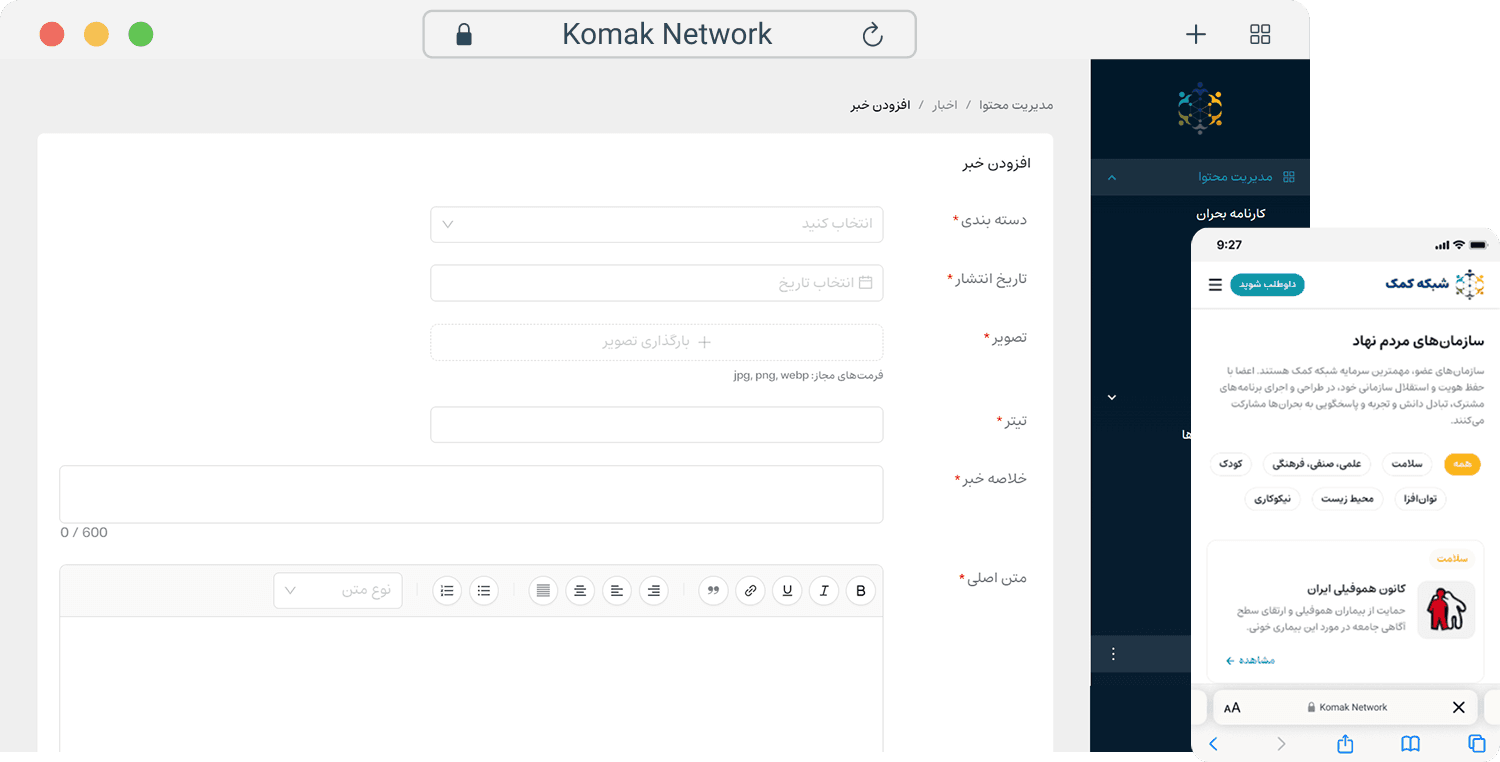Screen dimensions: 1500x762
Task: Center align text in the editor
Action: [580, 591]
